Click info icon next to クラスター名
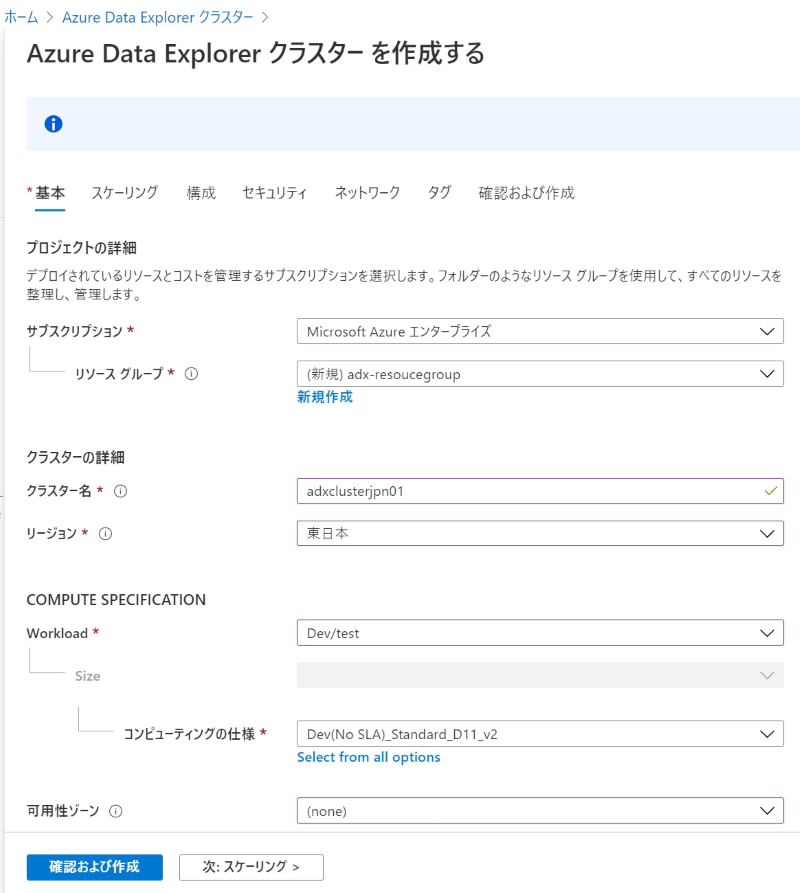This screenshot has width=800, height=893. tap(120, 491)
